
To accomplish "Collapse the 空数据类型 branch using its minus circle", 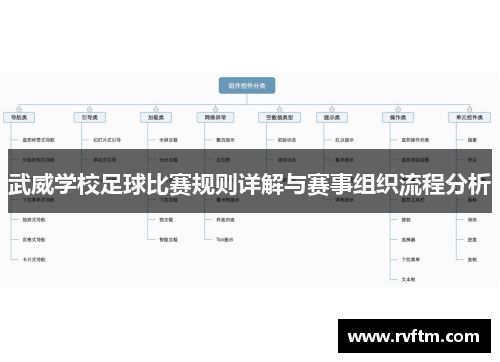I will click(x=279, y=109).
